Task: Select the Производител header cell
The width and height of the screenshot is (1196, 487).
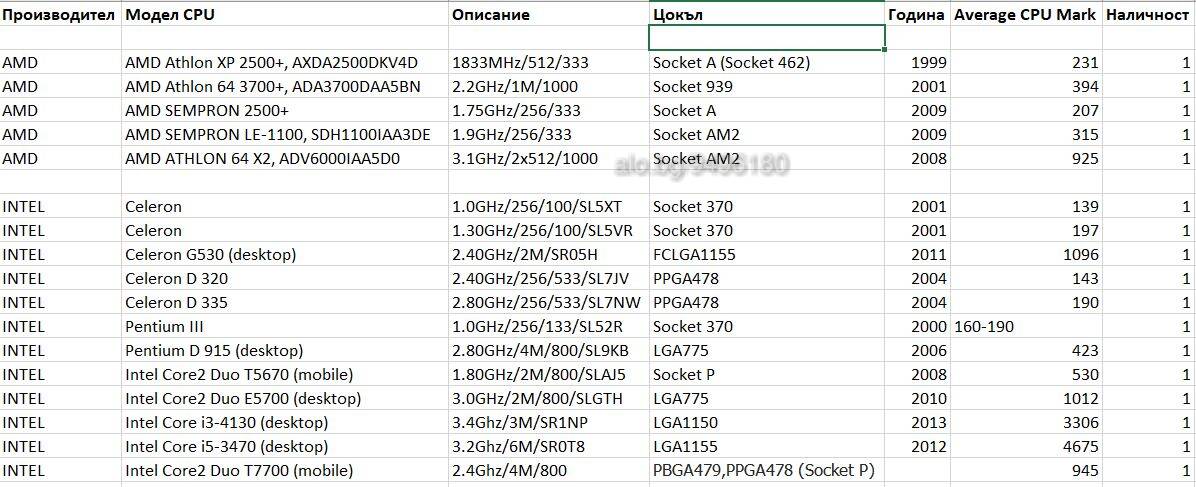Action: 60,15
